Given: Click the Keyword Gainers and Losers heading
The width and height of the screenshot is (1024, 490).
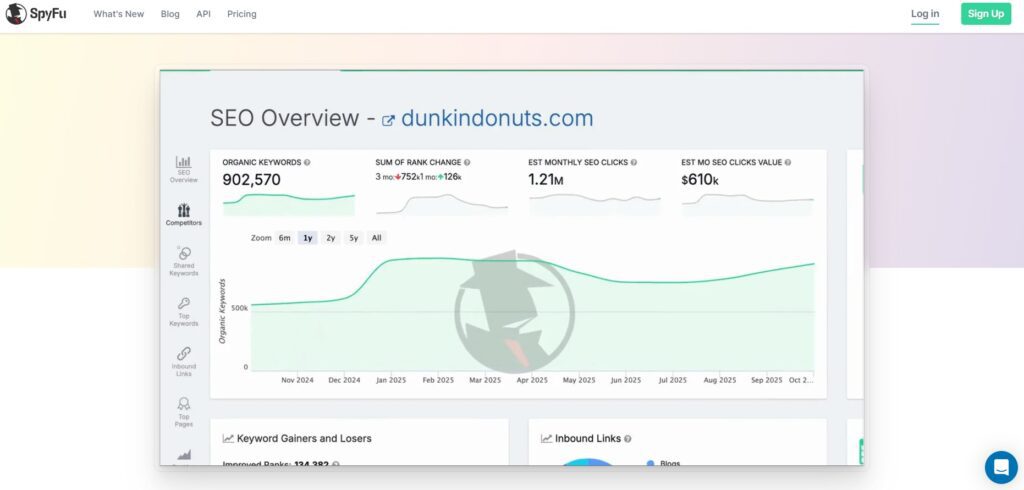Looking at the screenshot, I should pos(304,438).
